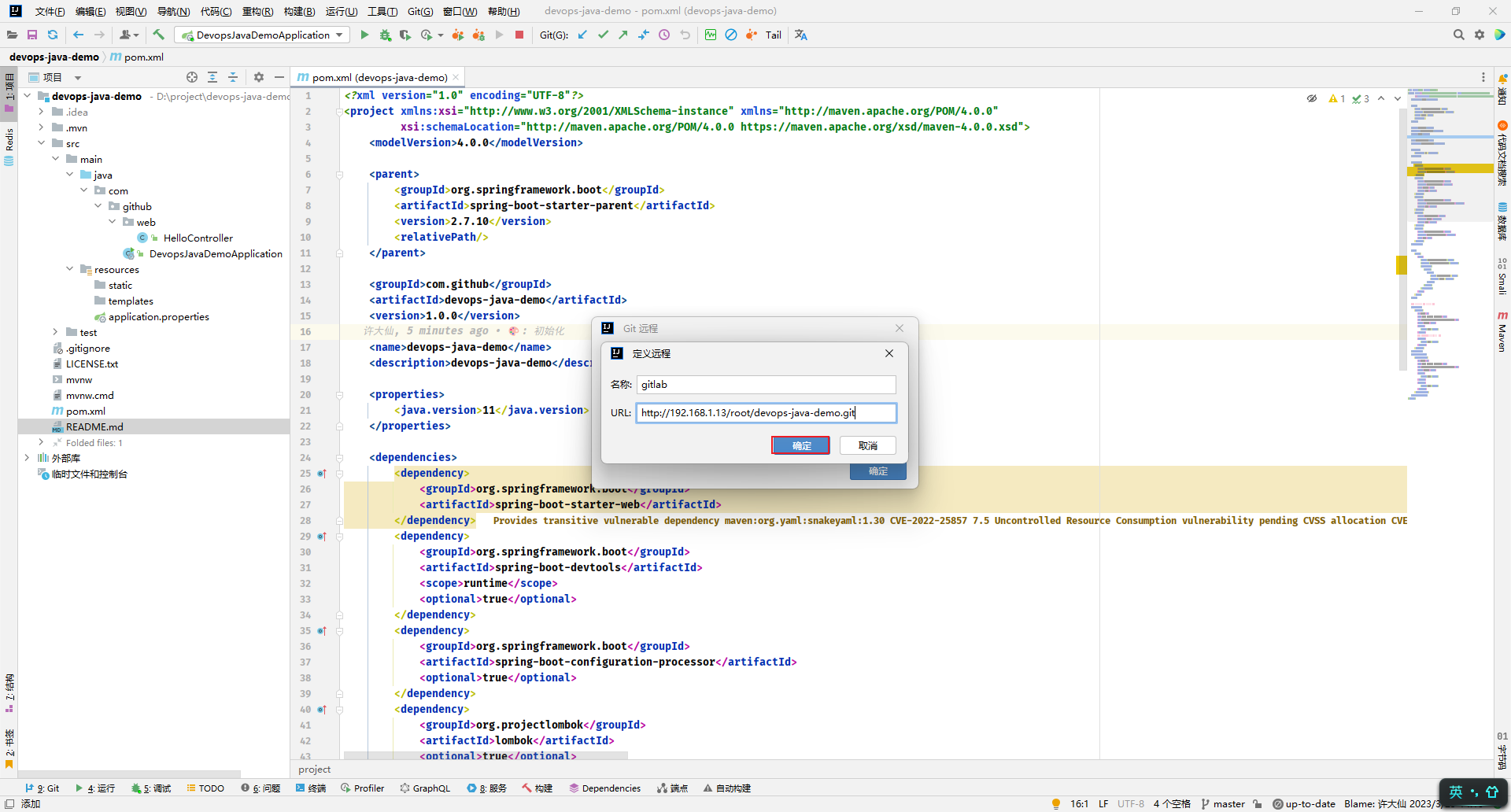Click the warnings count indicator in the editor
Viewport: 1511px width, 812px height.
tap(1337, 98)
